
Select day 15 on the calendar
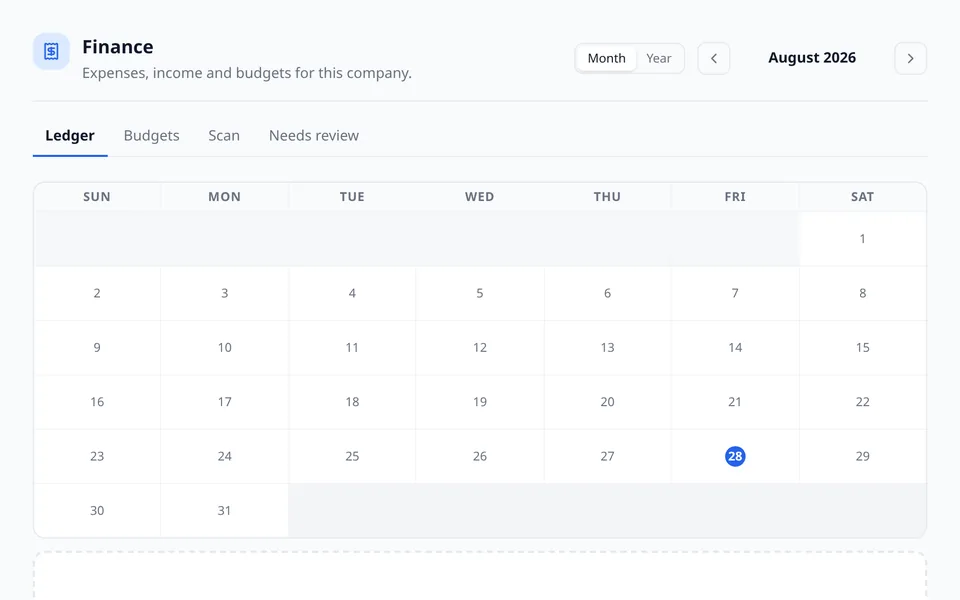click(x=863, y=348)
